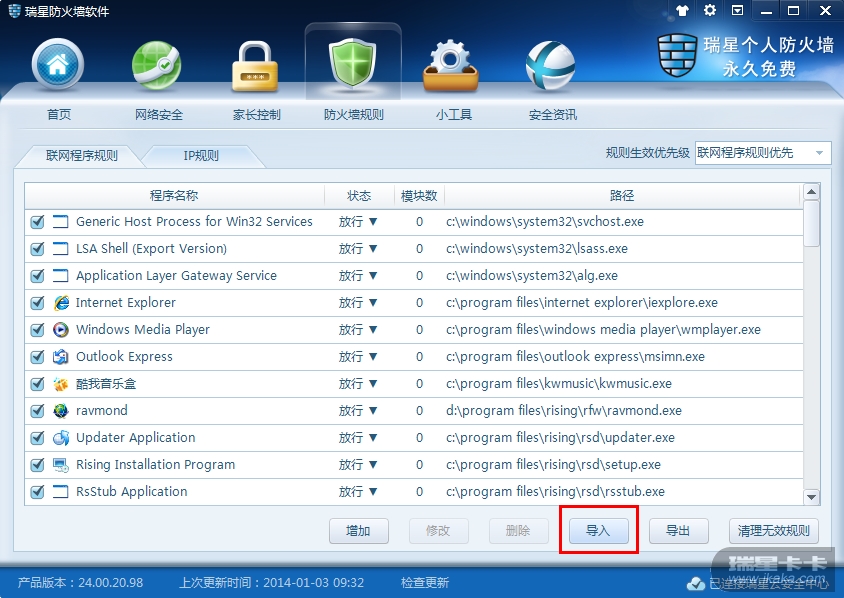844x598 pixels.
Task: Click the LSA Shell window icon
Action: [x=61, y=249]
